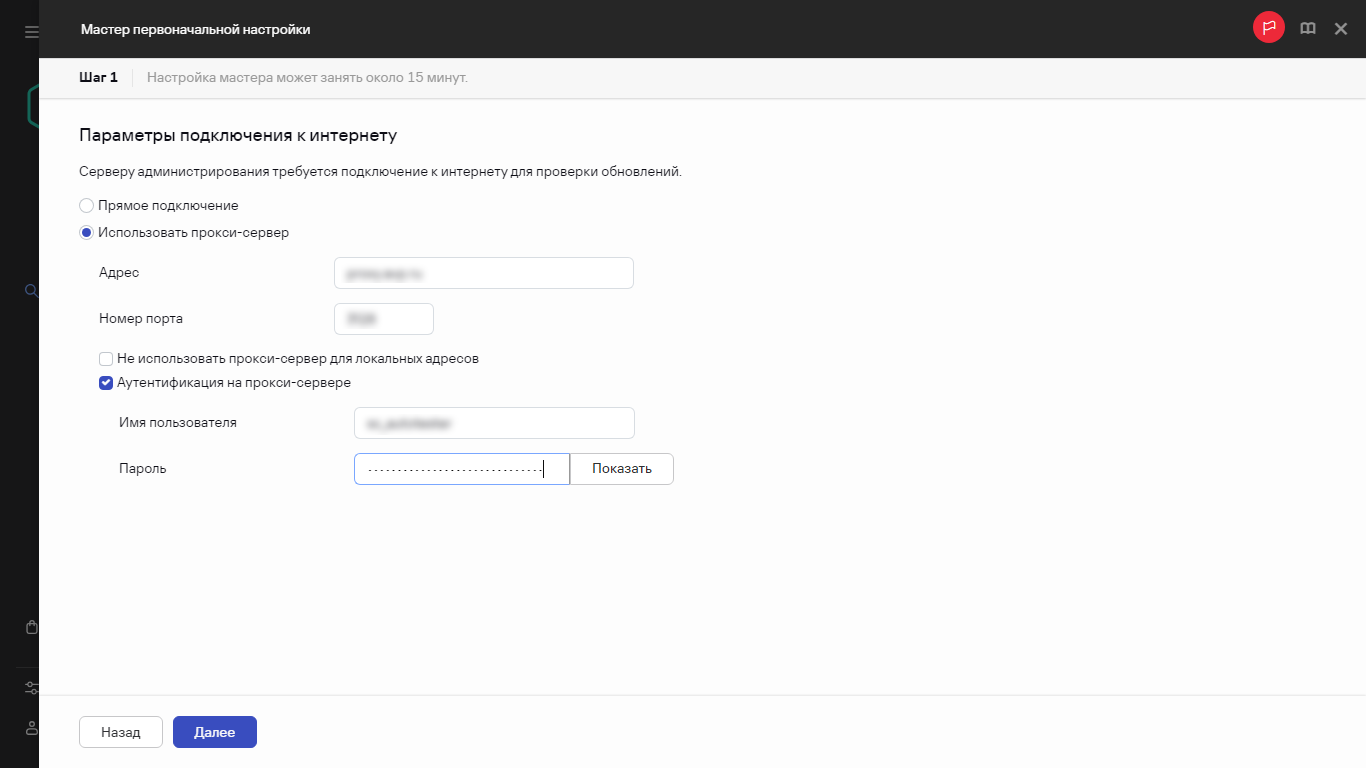Open the help book icon

1307,29
